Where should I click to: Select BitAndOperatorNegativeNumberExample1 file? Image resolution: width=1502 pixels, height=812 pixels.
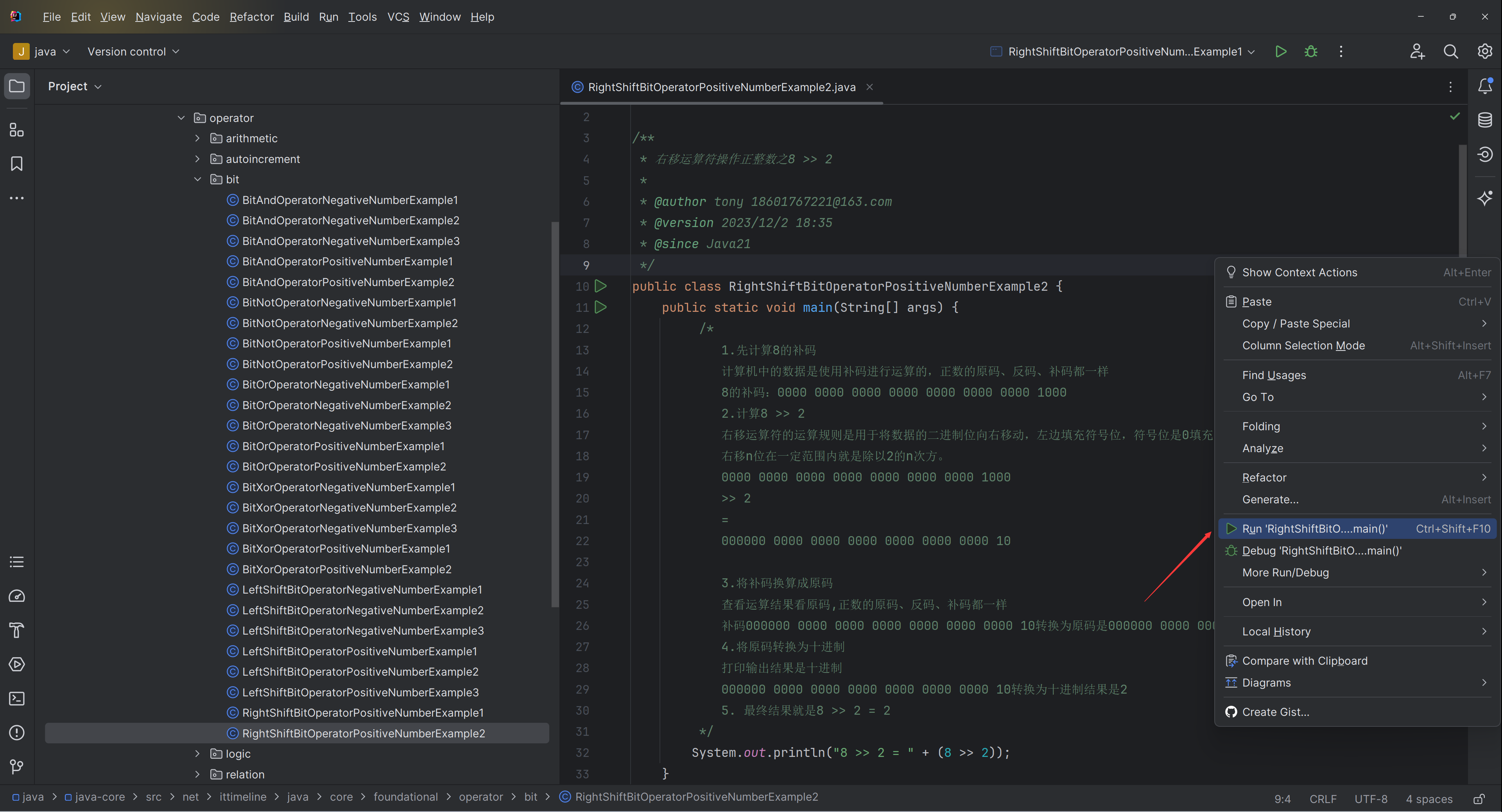click(x=350, y=200)
